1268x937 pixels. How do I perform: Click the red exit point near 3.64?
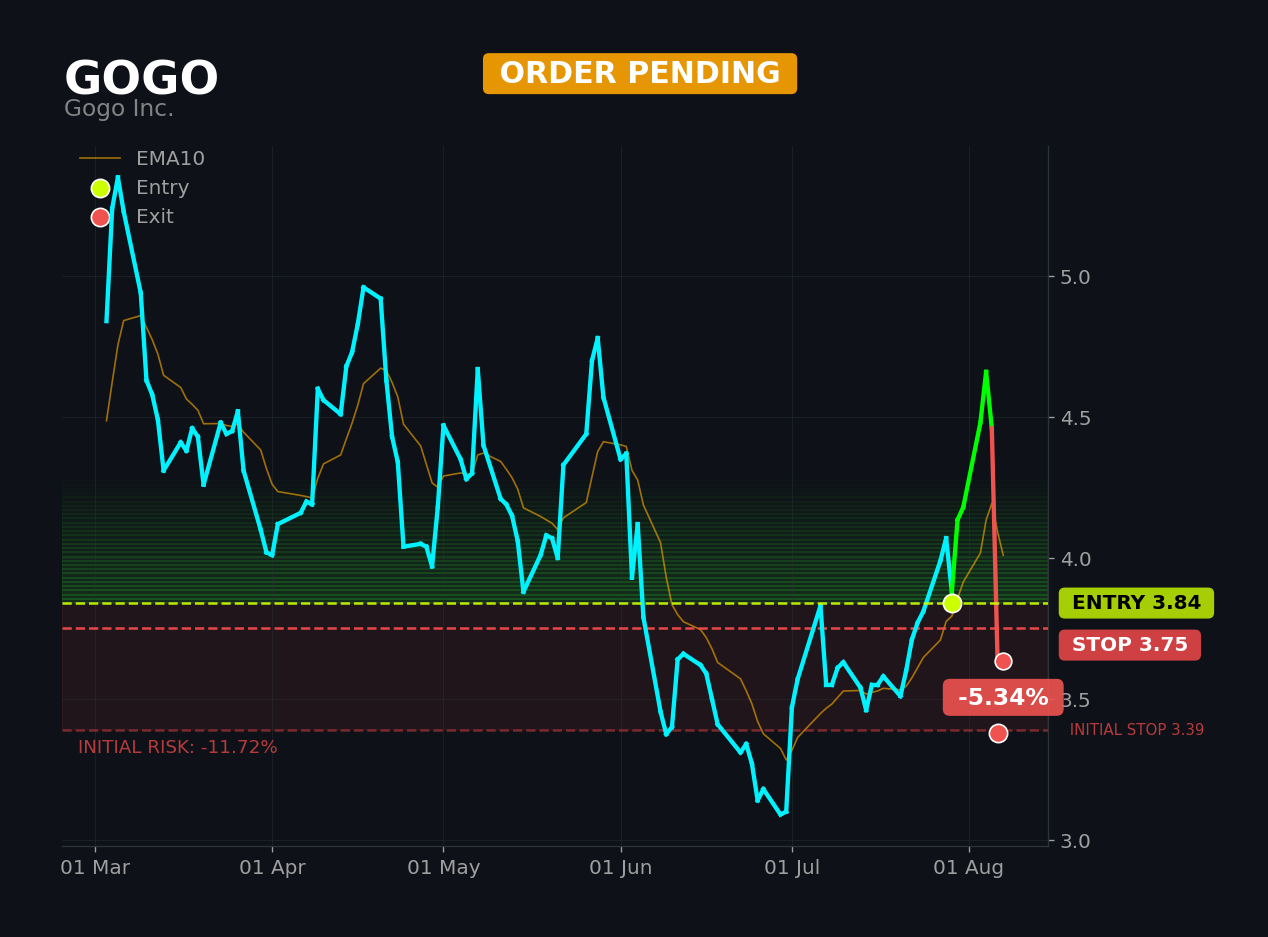point(1003,661)
